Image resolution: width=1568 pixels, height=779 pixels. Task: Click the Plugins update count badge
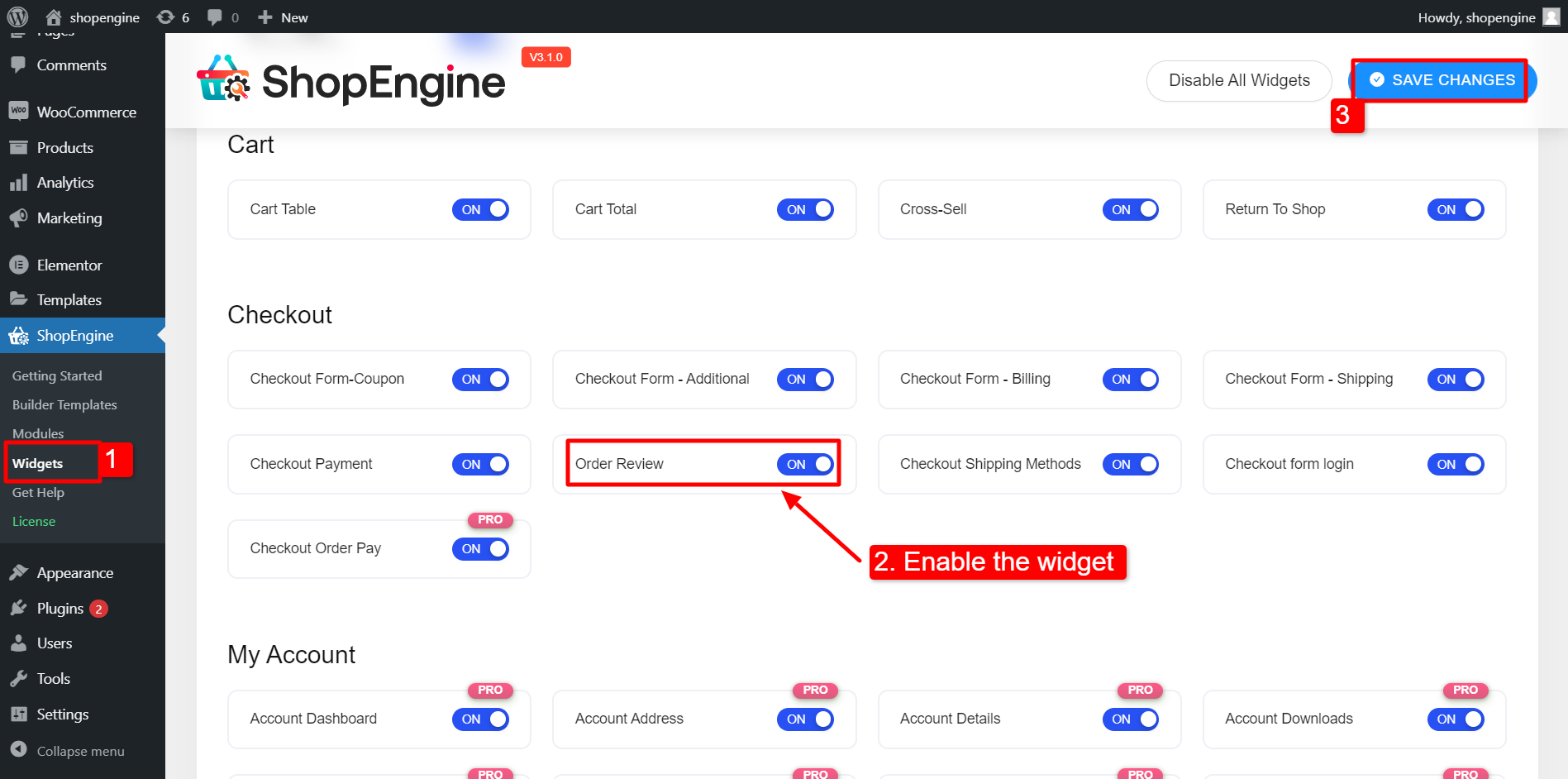pyautogui.click(x=98, y=609)
